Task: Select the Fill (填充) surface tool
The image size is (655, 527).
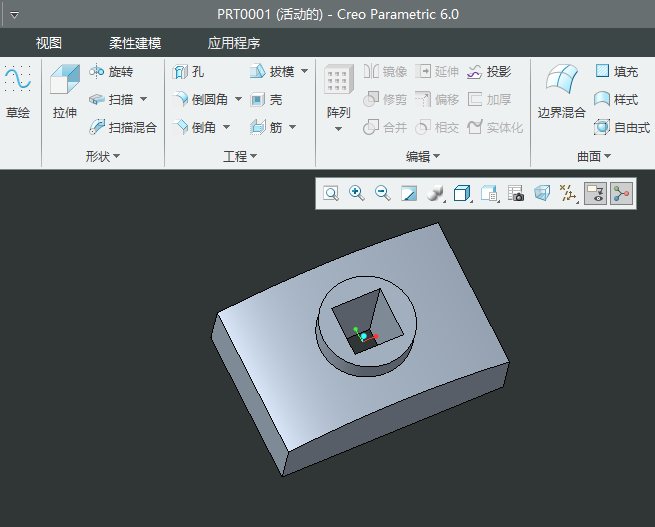Action: click(617, 72)
